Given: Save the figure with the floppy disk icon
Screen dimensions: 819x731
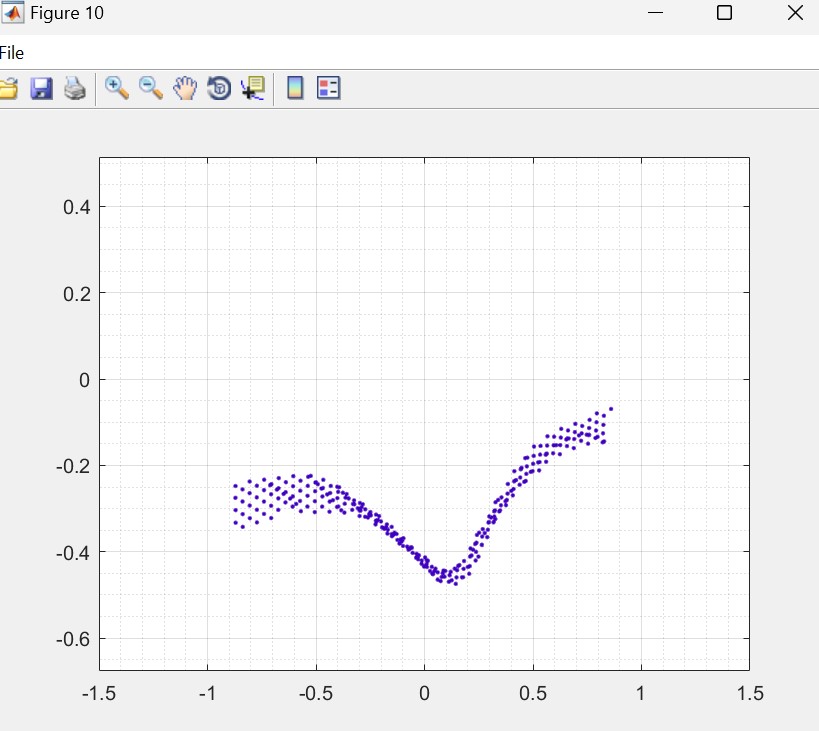Looking at the screenshot, I should click(x=41, y=89).
